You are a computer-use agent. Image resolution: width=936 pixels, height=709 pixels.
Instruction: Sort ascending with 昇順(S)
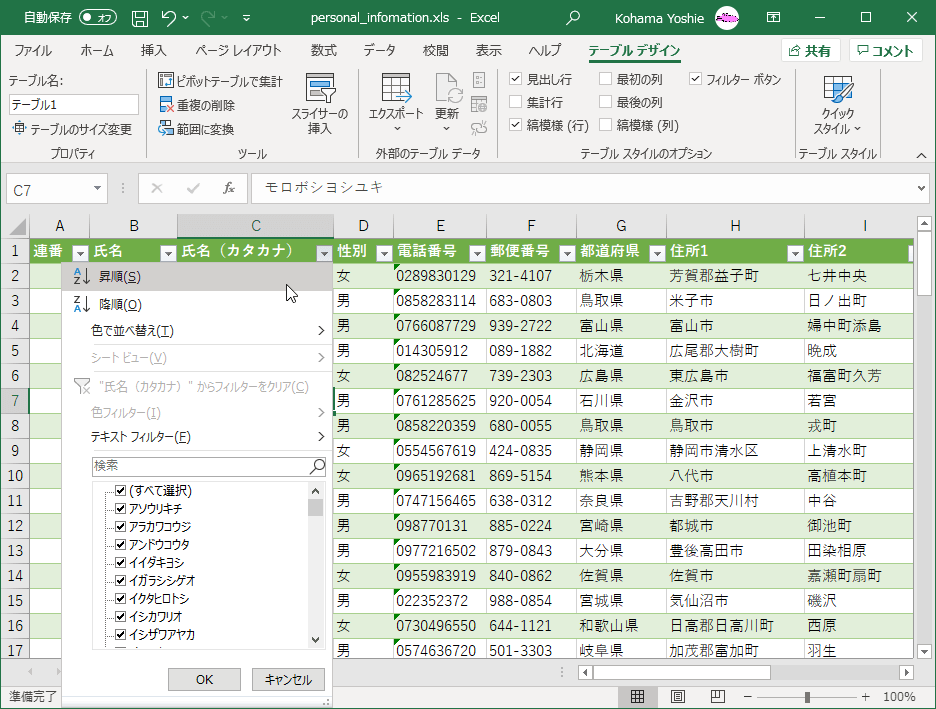click(197, 277)
